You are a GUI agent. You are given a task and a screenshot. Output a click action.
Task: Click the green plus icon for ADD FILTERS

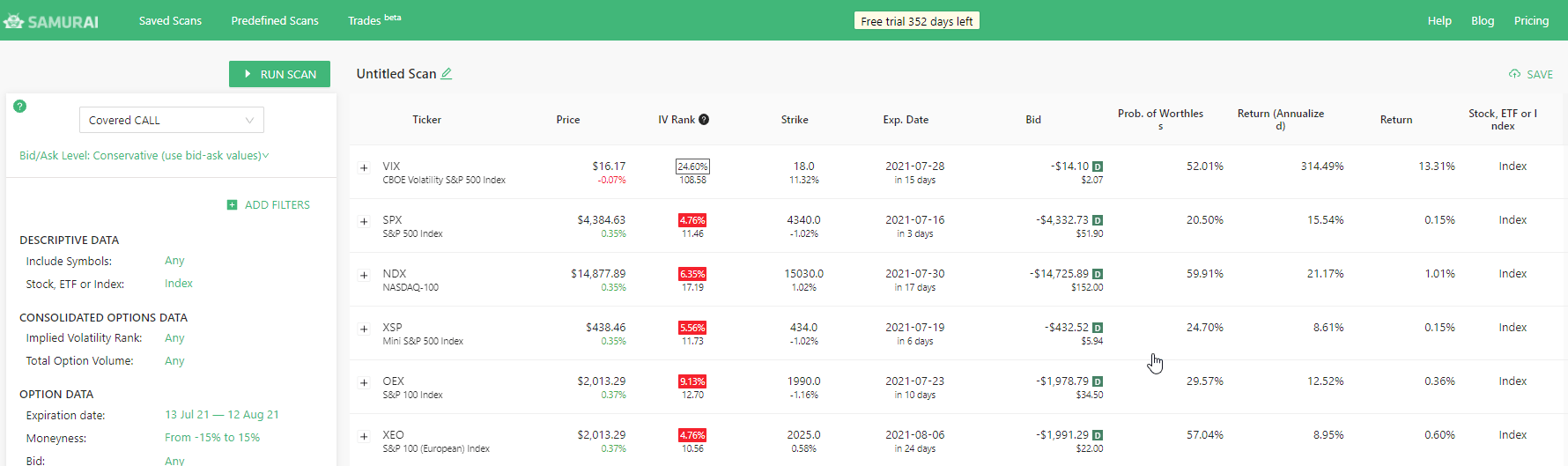point(232,205)
